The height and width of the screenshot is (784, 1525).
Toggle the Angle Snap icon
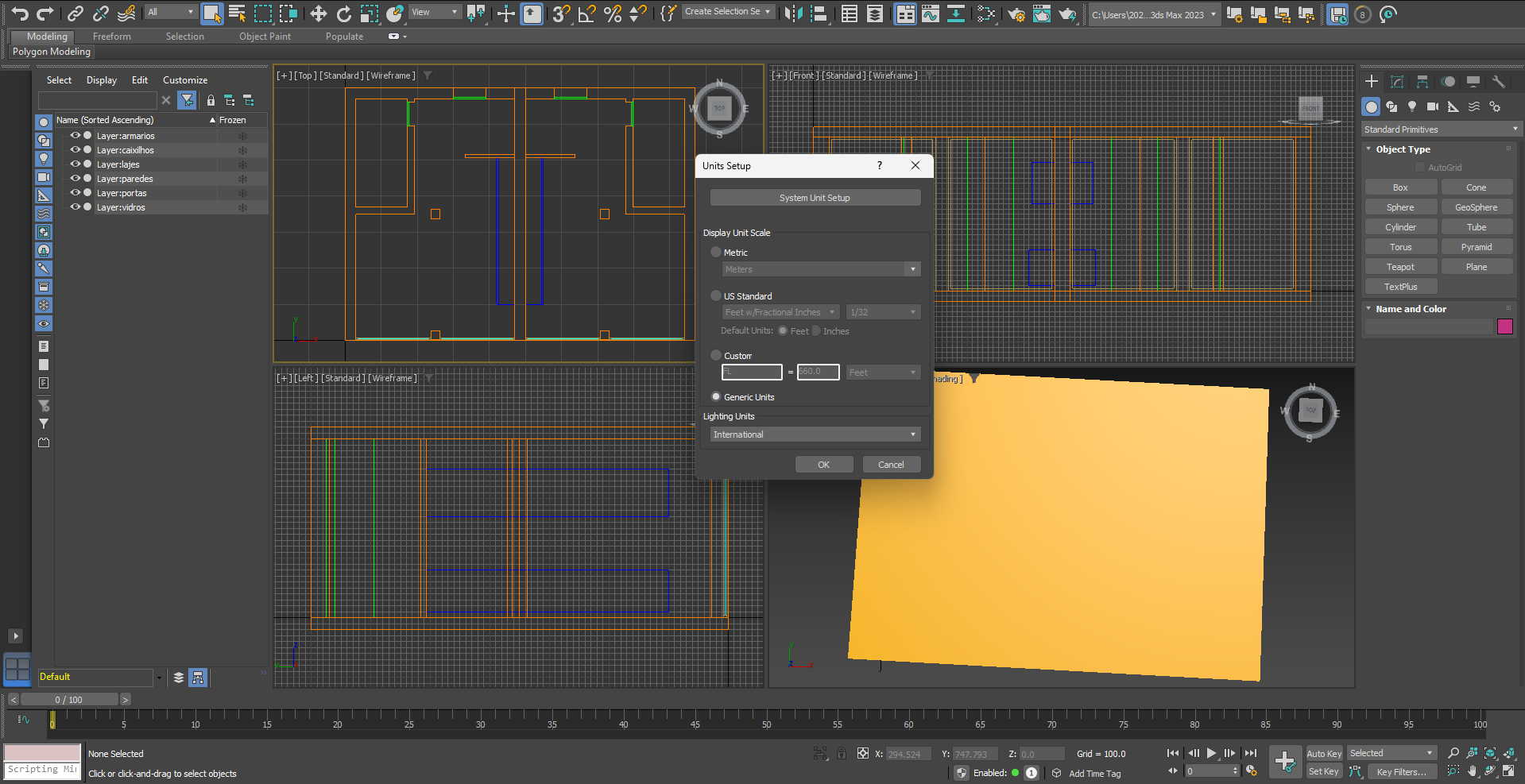tap(586, 14)
